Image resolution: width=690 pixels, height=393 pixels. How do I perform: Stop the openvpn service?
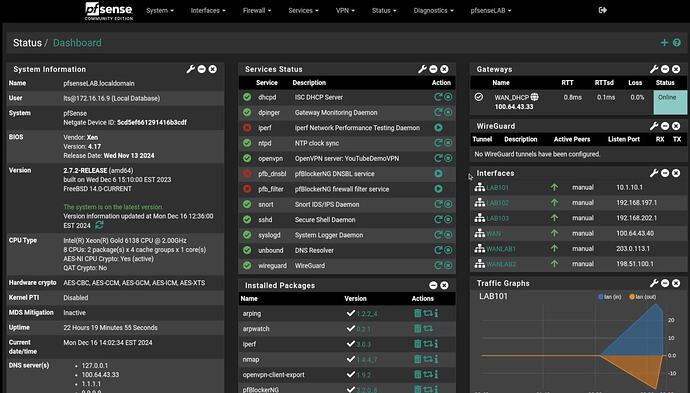point(448,158)
